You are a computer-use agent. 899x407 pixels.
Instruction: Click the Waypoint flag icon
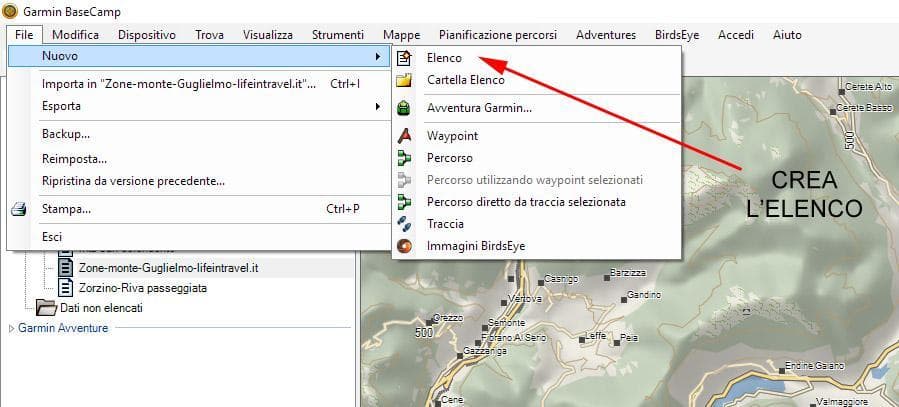click(404, 136)
